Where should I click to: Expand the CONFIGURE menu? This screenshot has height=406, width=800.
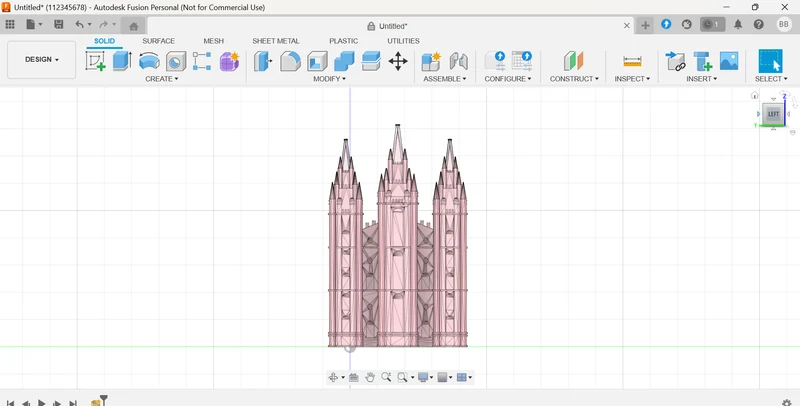tap(508, 79)
